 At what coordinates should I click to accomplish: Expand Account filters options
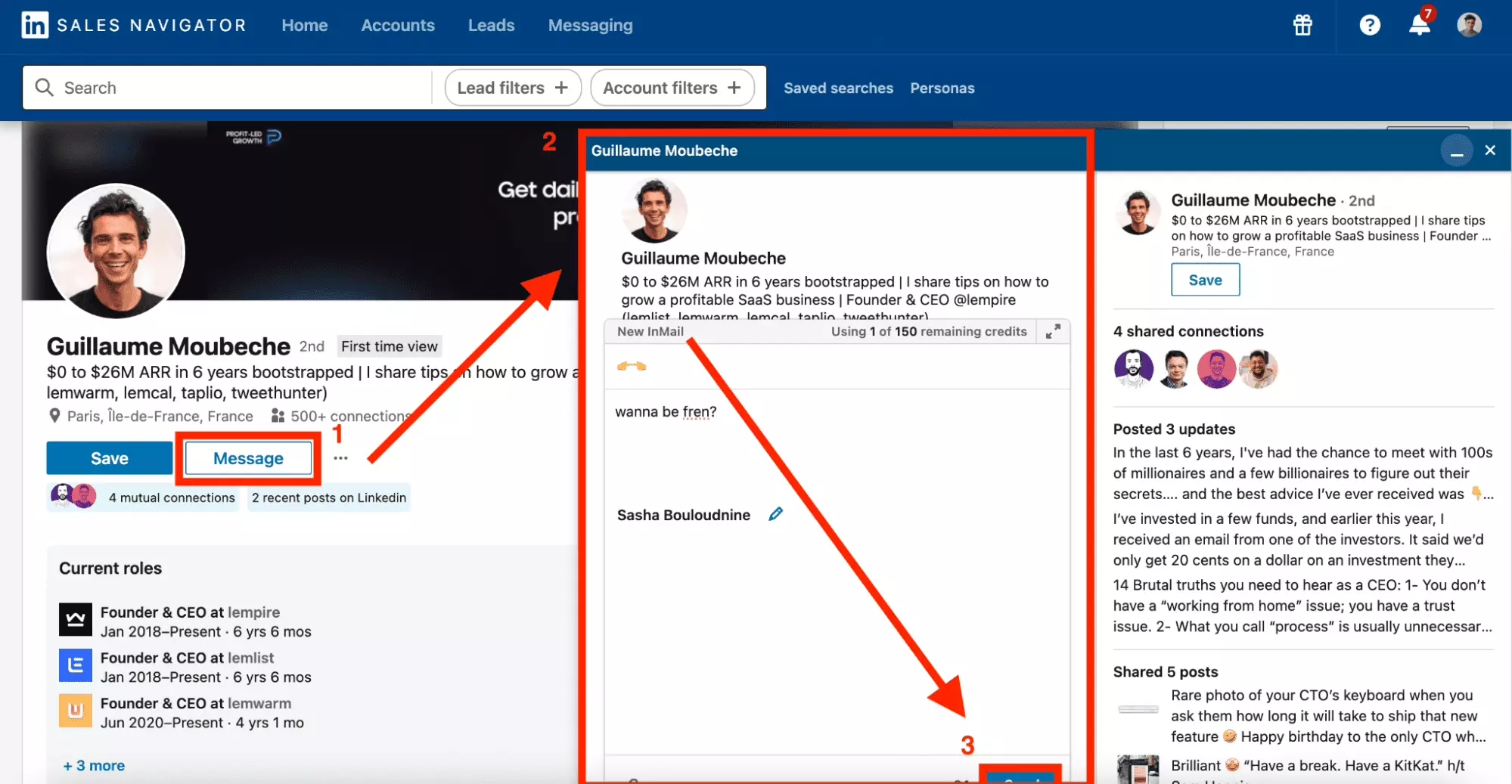coord(672,88)
